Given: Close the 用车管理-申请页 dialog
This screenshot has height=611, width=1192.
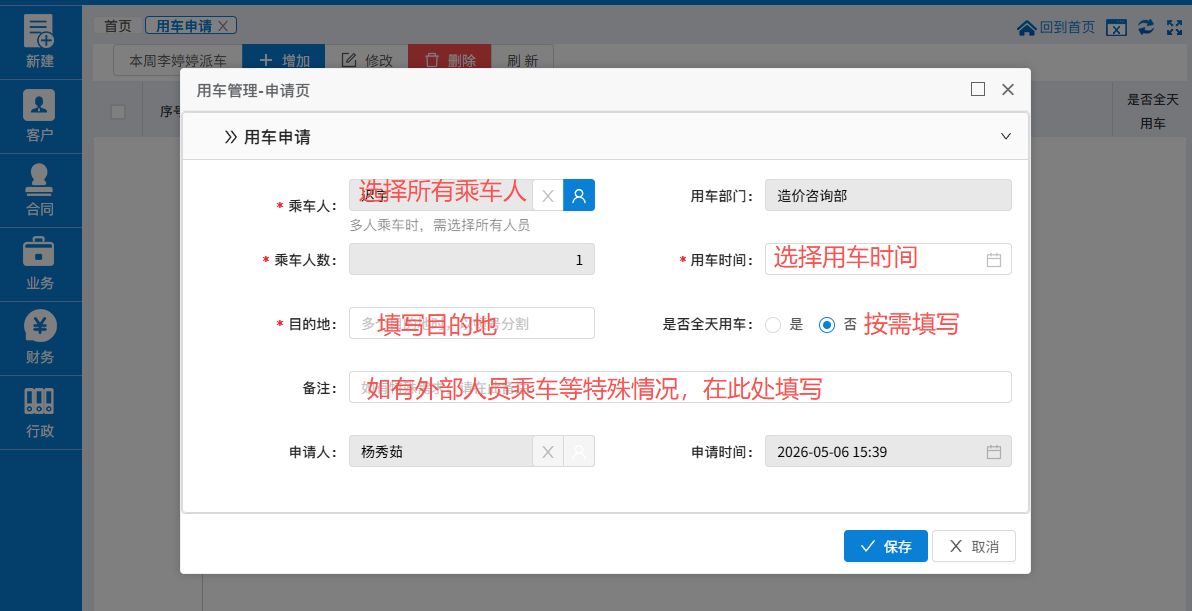Looking at the screenshot, I should 1008,89.
